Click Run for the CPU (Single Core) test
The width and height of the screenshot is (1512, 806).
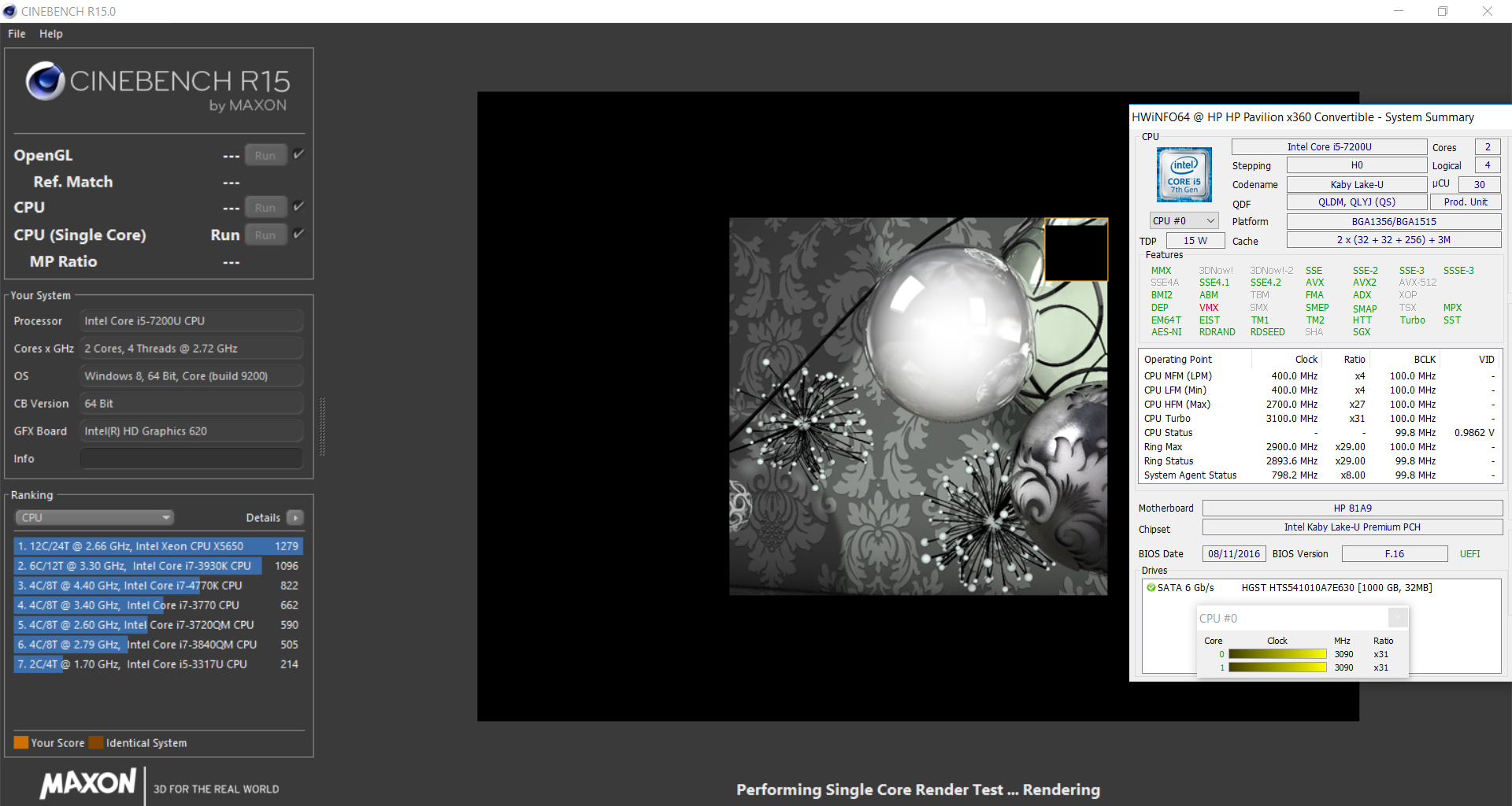265,235
